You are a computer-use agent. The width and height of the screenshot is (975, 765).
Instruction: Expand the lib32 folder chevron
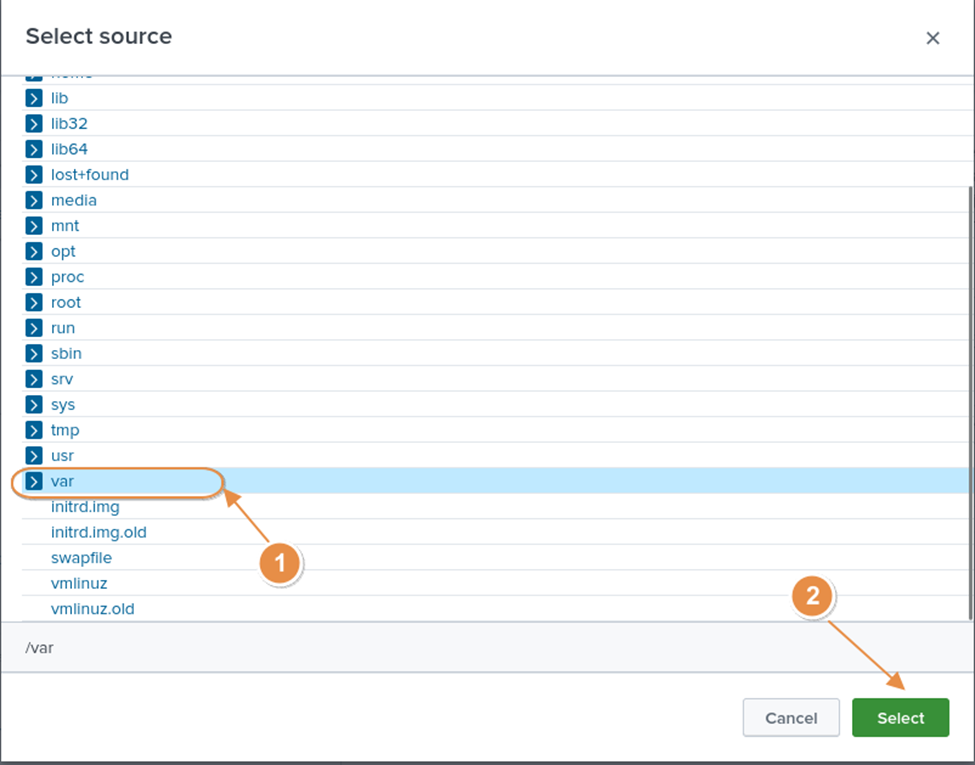click(x=34, y=124)
